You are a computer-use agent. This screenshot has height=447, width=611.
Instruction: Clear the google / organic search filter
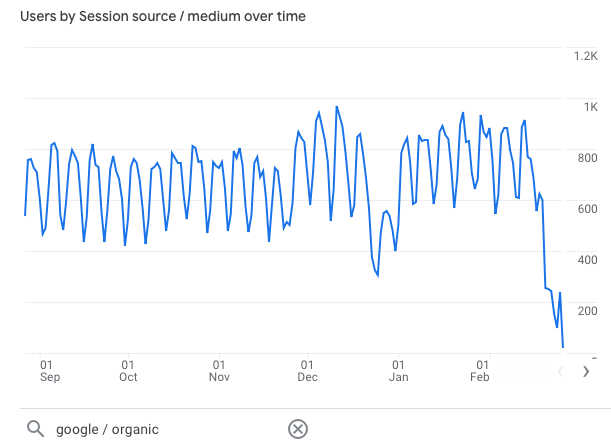tap(297, 429)
